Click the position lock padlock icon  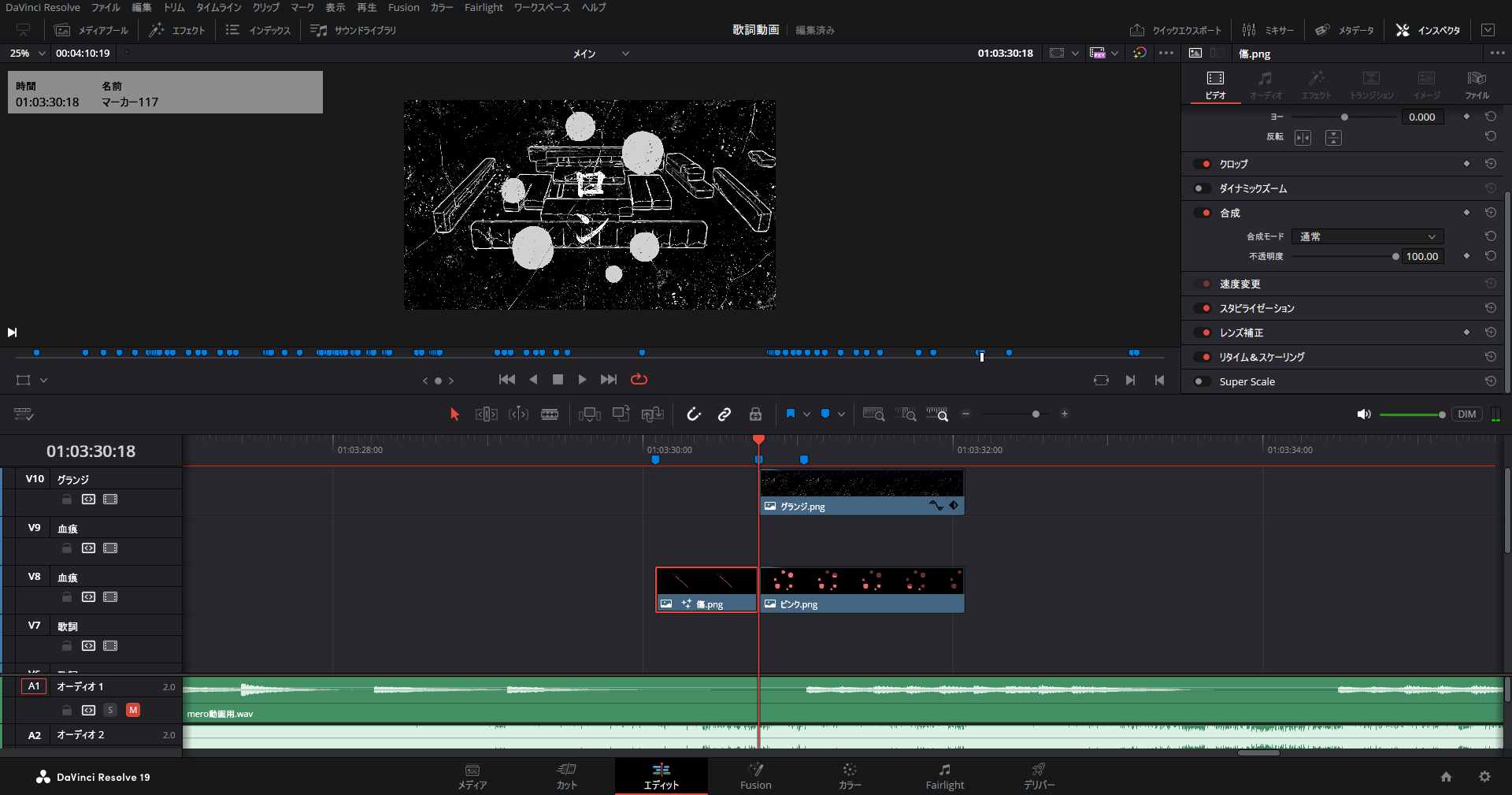click(755, 414)
